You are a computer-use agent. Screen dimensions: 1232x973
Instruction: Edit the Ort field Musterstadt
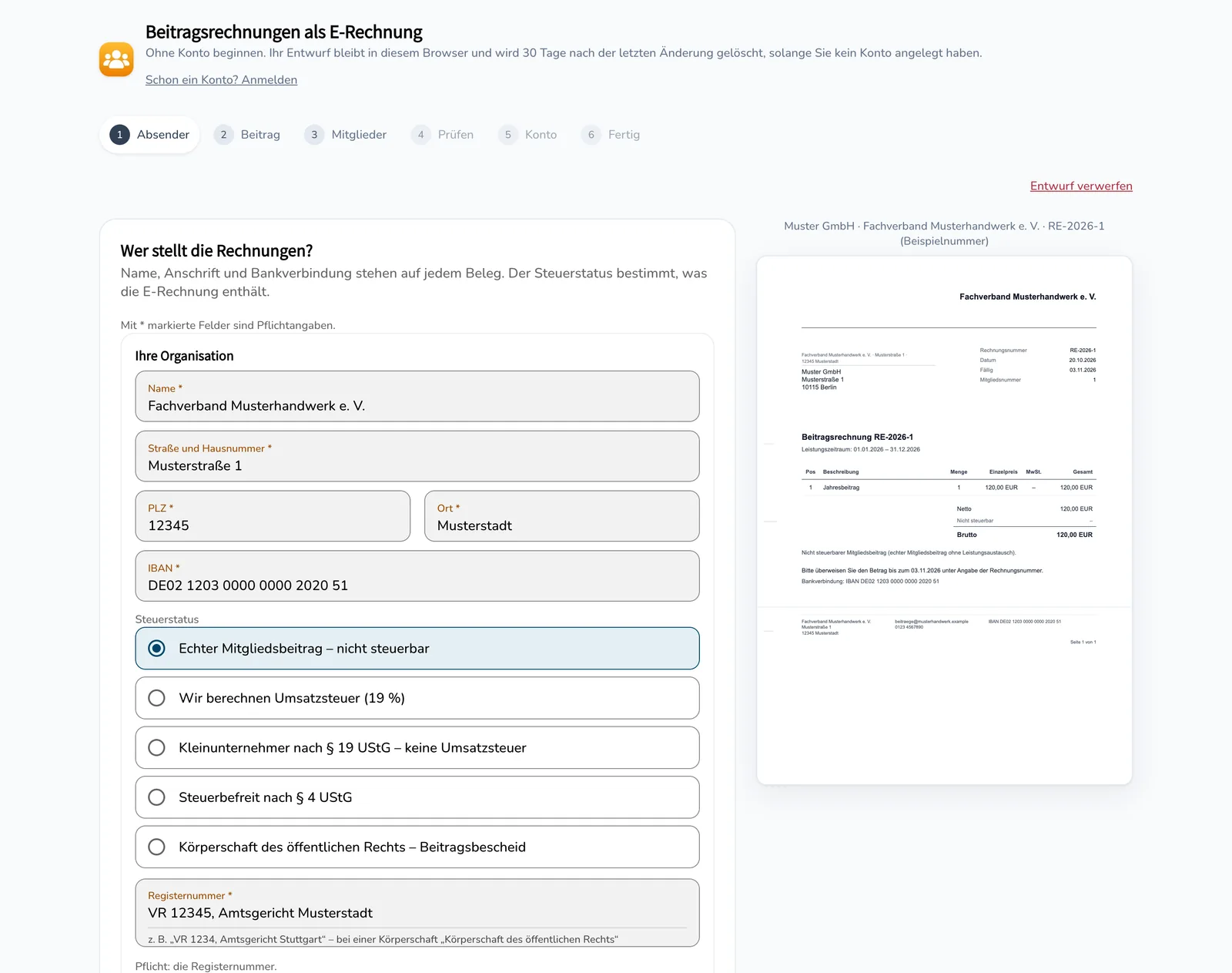[562, 516]
